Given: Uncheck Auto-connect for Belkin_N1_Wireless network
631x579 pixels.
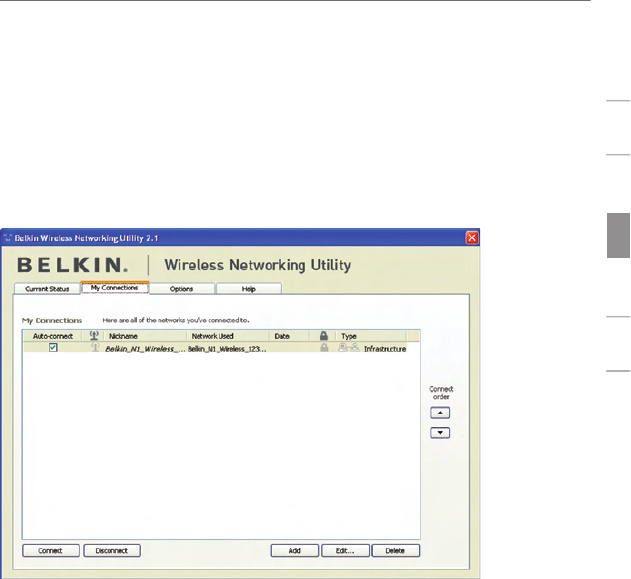Looking at the screenshot, I should click(53, 348).
